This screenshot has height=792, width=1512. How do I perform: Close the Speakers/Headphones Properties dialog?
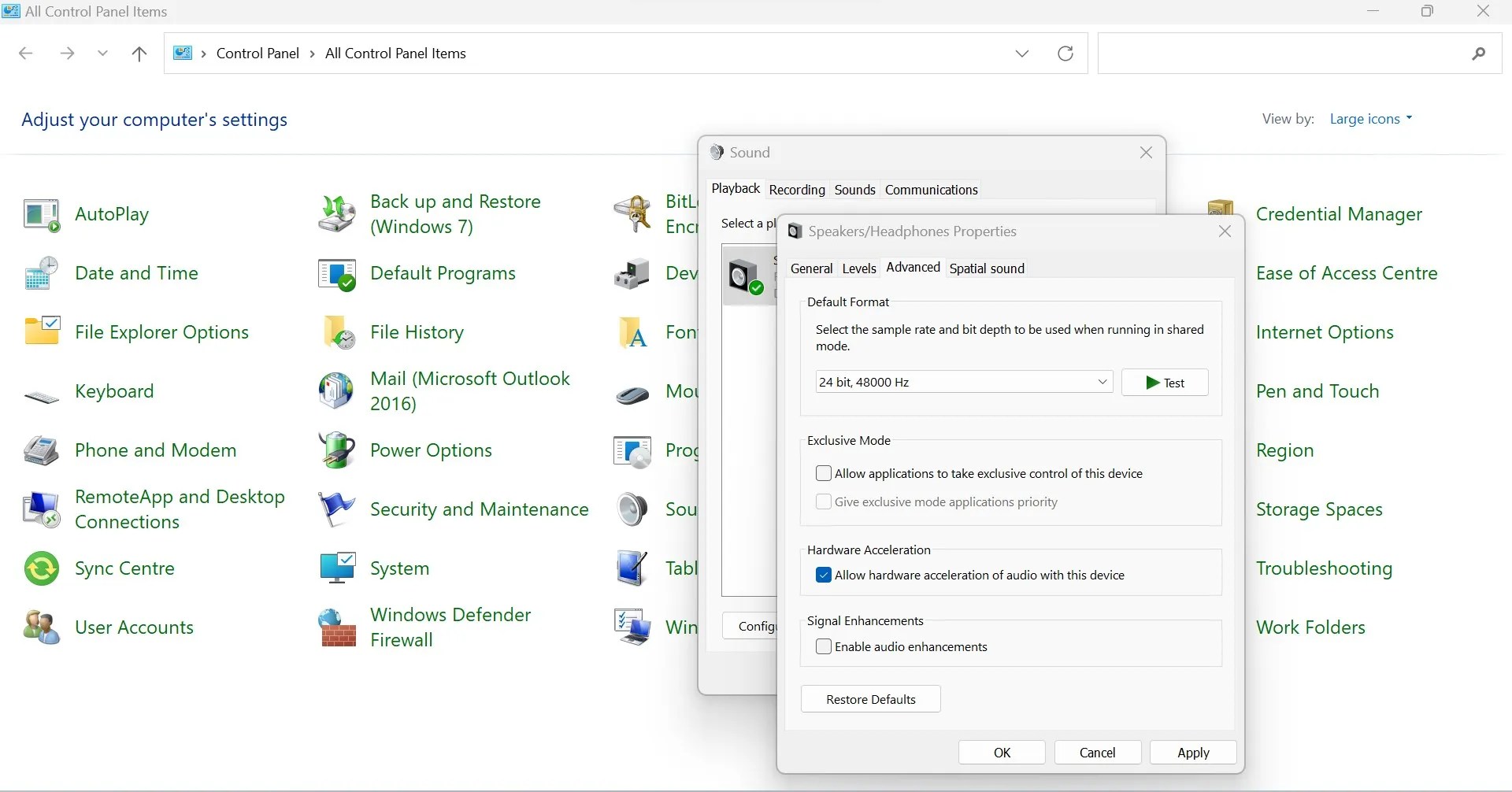pyautogui.click(x=1225, y=231)
